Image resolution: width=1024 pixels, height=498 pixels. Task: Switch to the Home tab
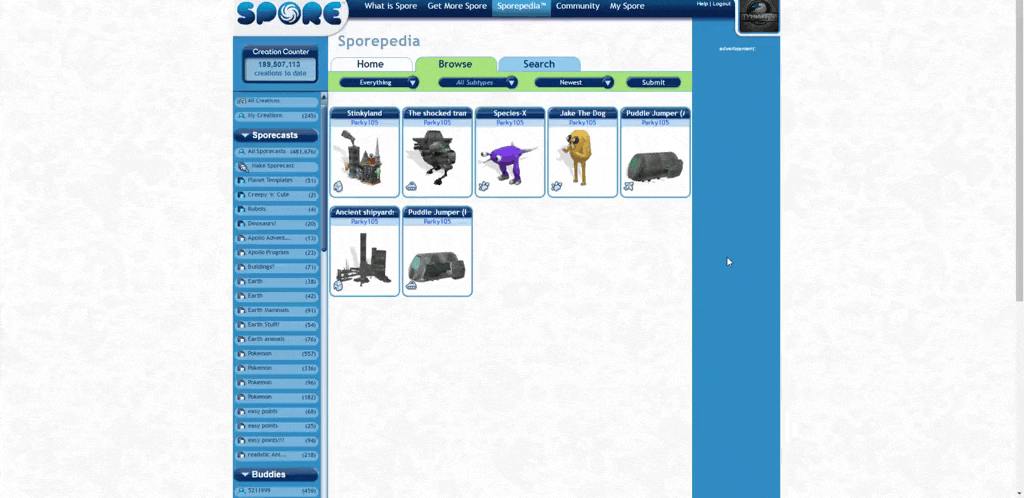tap(370, 64)
